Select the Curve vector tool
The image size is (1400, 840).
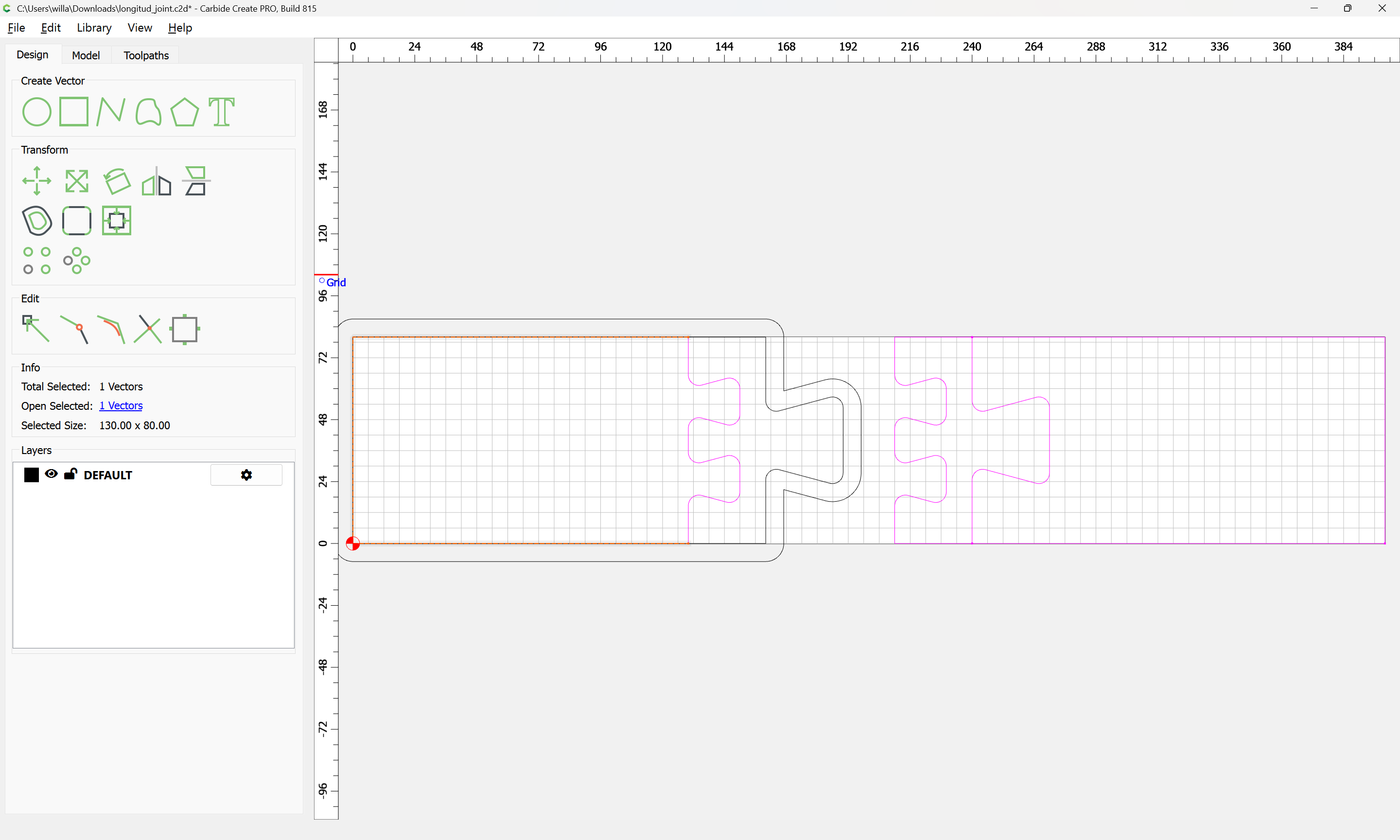148,111
